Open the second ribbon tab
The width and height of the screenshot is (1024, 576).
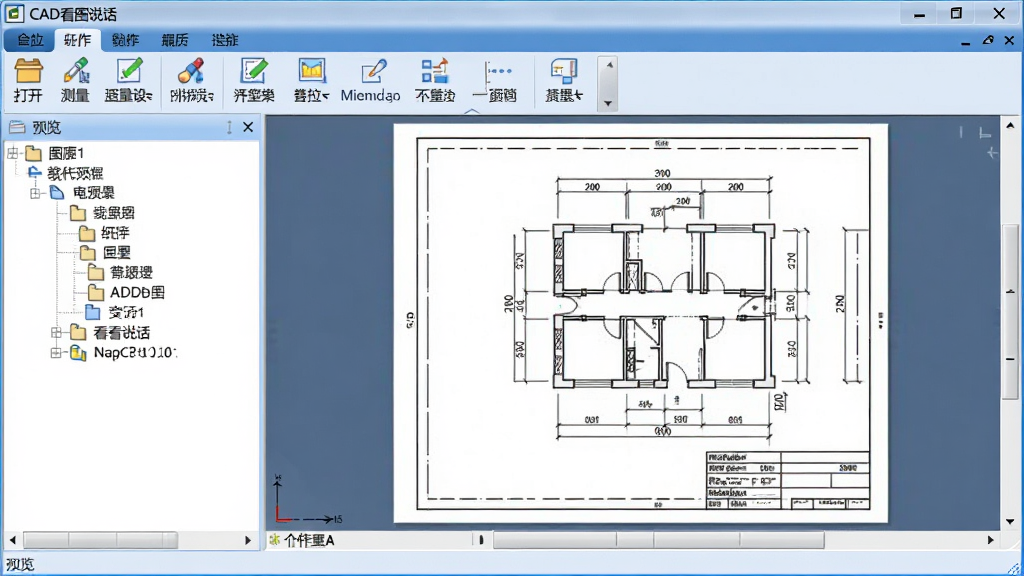click(77, 40)
